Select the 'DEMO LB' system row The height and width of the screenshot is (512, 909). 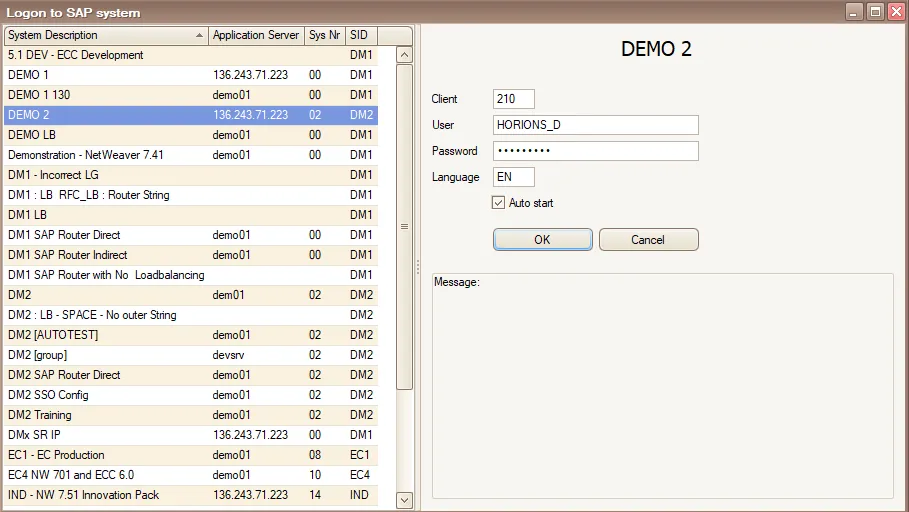(x=191, y=135)
